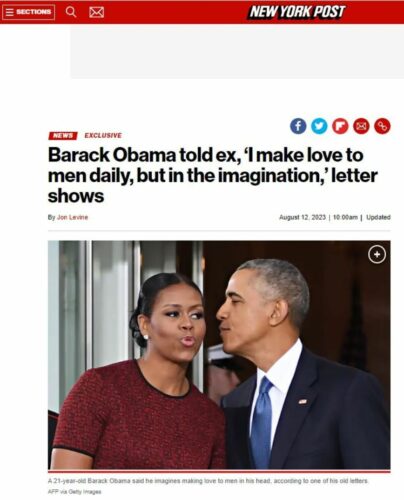This screenshot has height=500, width=404.
Task: Click the search magnifier icon
Action: click(71, 12)
